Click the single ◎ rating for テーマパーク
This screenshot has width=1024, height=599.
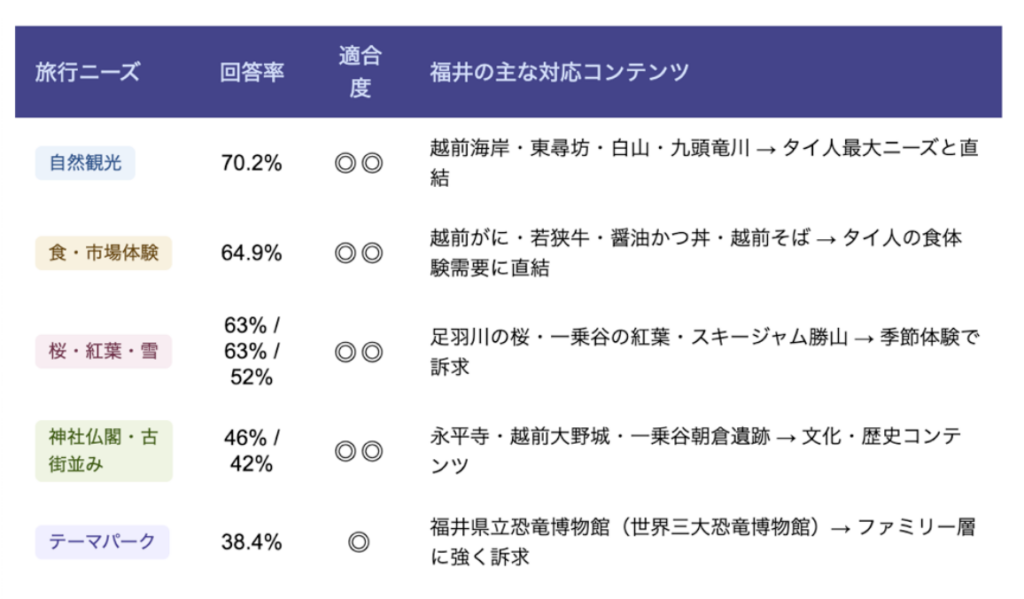(359, 542)
